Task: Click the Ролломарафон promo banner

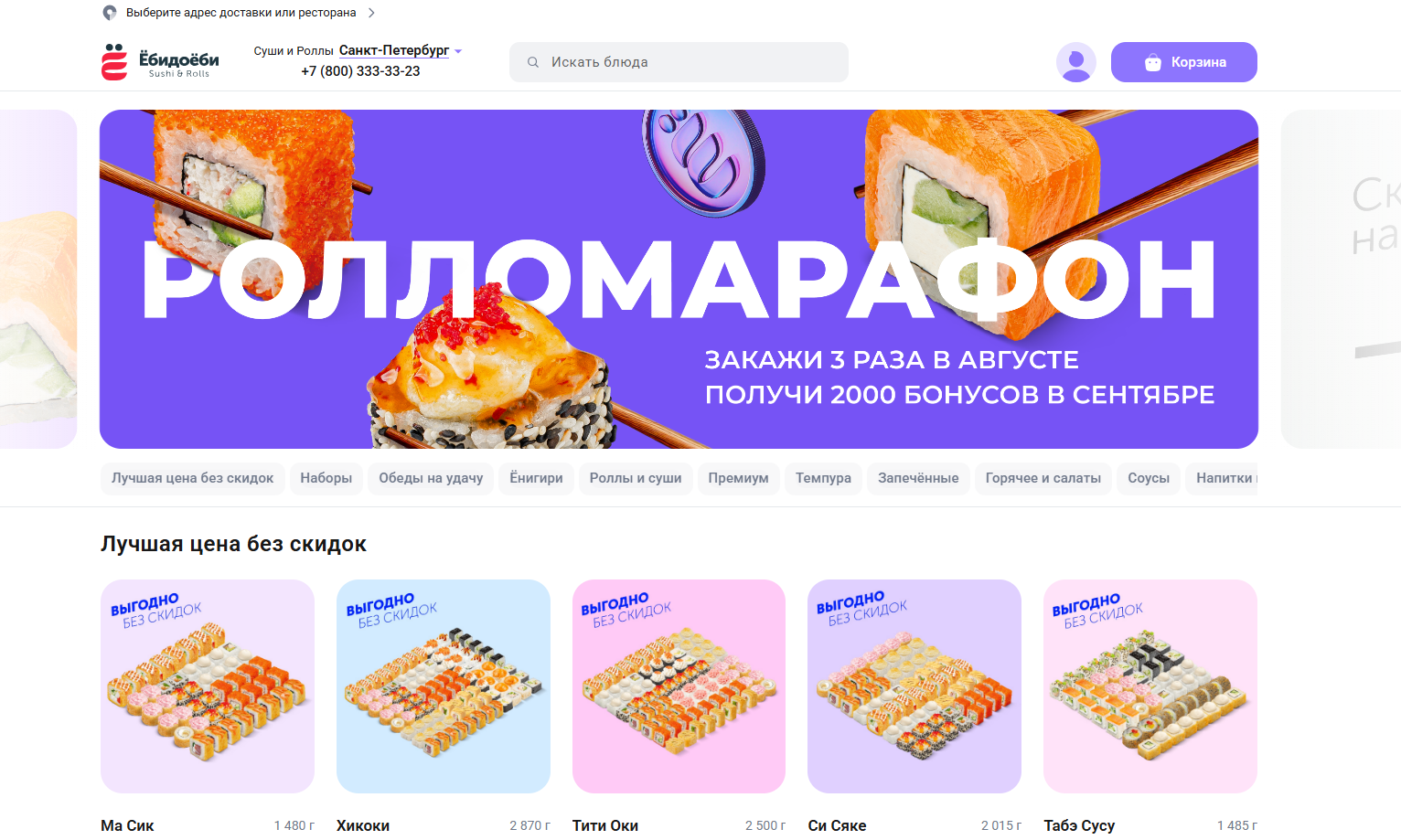Action: pyautogui.click(x=679, y=279)
